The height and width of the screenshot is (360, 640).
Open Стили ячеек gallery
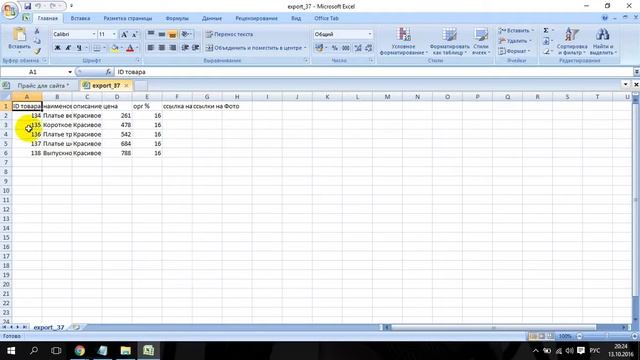click(481, 41)
